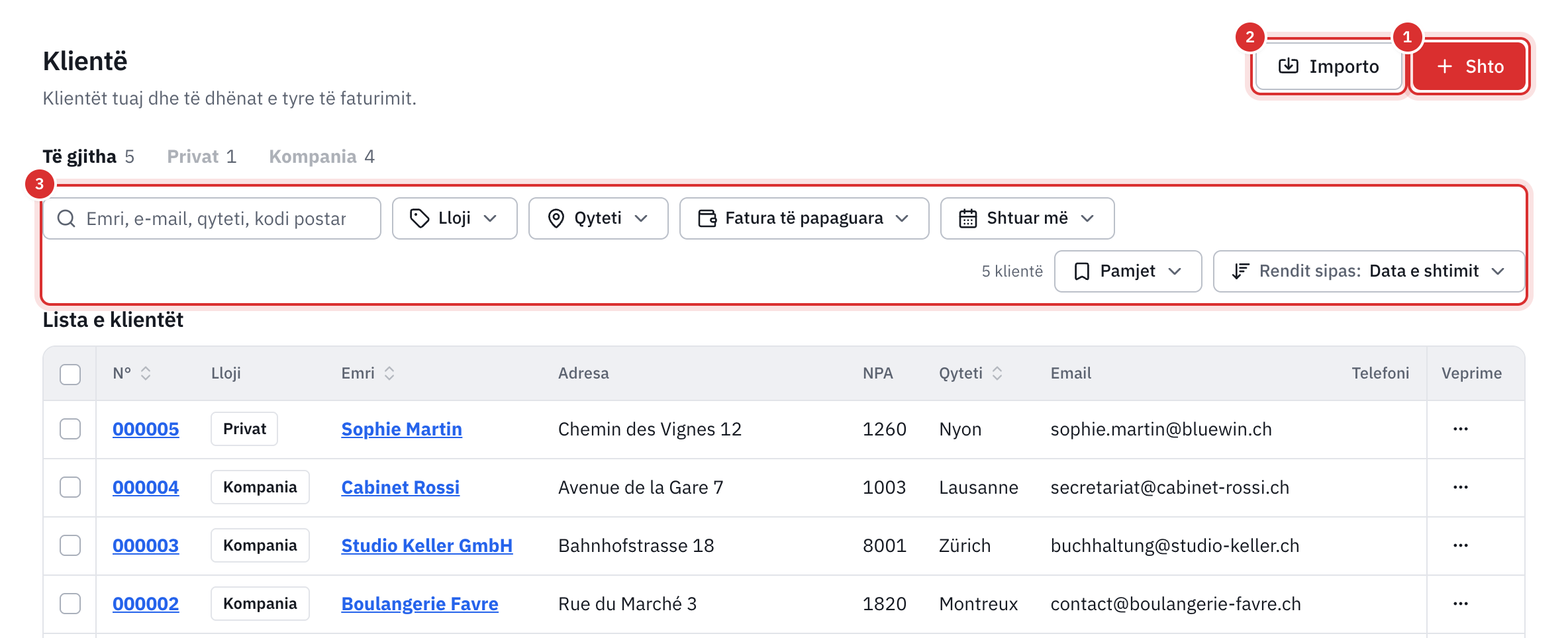
Task: Open the Studio Keller GmbH link
Action: coord(427,546)
